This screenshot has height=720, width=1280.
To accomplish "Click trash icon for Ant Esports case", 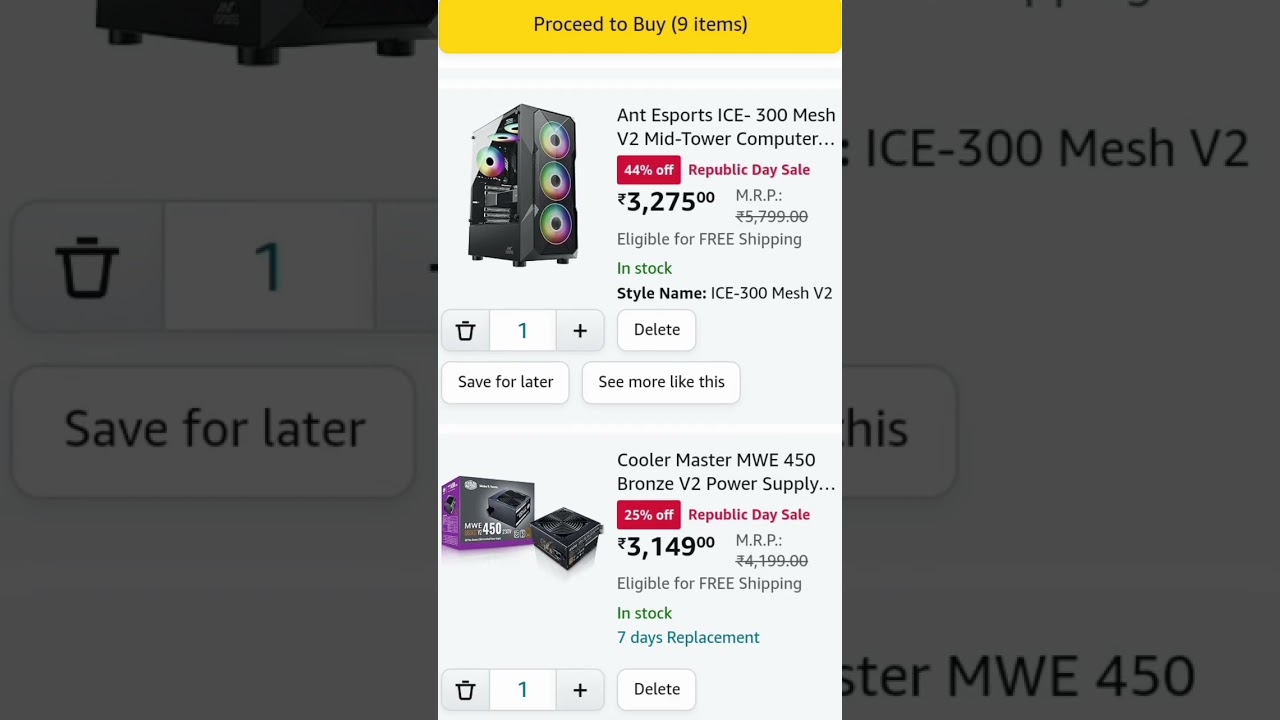I will tap(465, 331).
